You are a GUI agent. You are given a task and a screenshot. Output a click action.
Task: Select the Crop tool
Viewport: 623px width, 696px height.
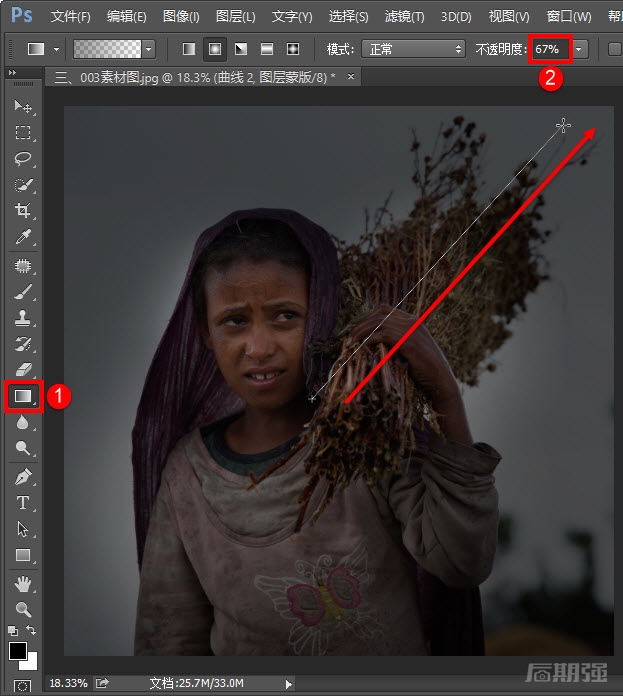coord(23,210)
